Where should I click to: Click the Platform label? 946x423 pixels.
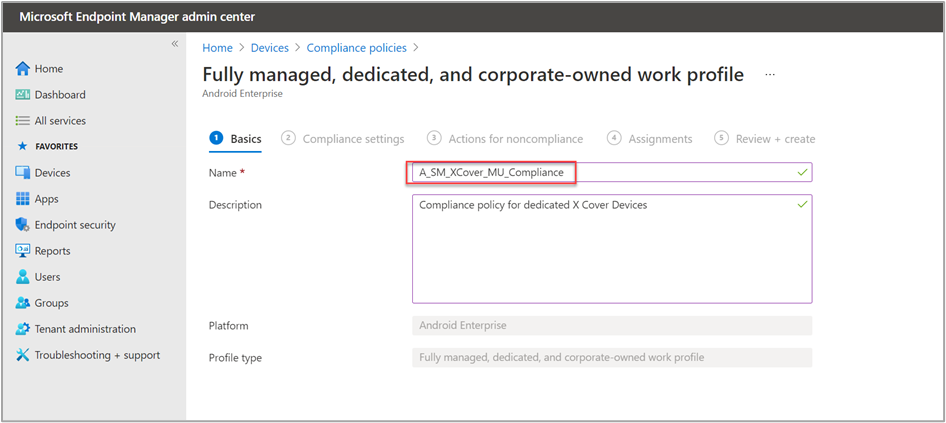pos(229,326)
